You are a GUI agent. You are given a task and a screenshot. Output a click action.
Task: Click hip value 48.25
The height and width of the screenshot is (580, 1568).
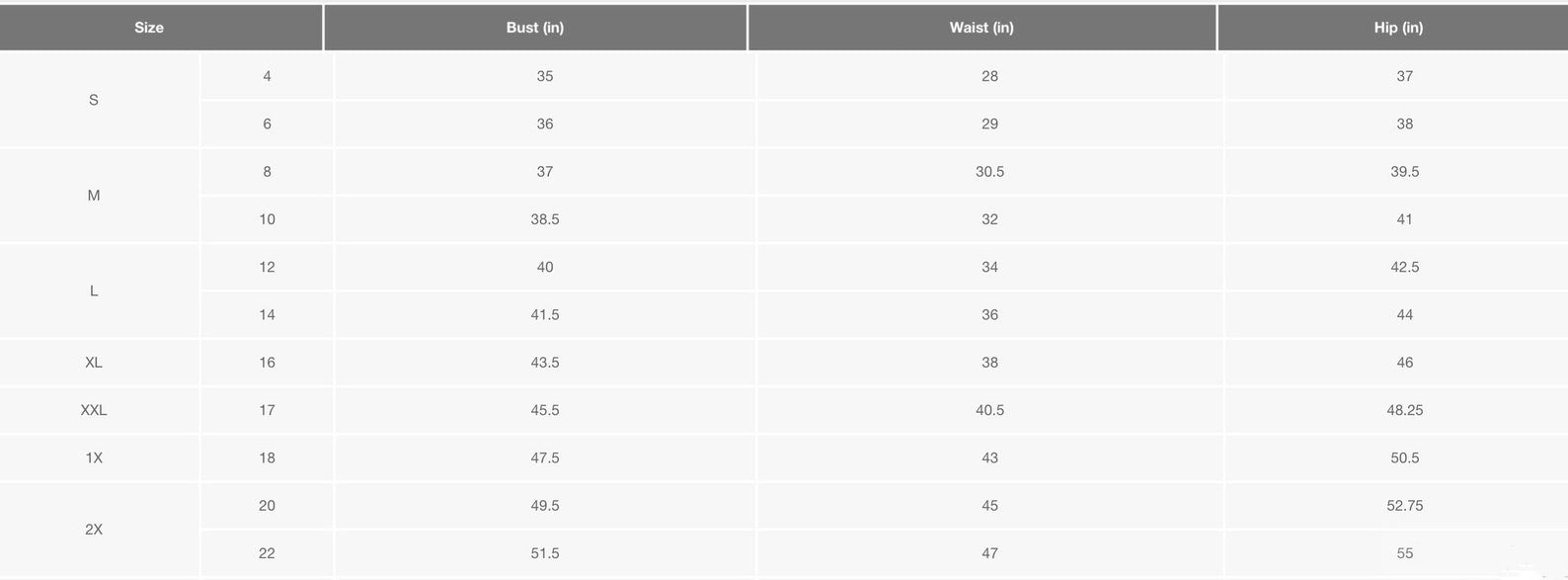click(x=1404, y=410)
